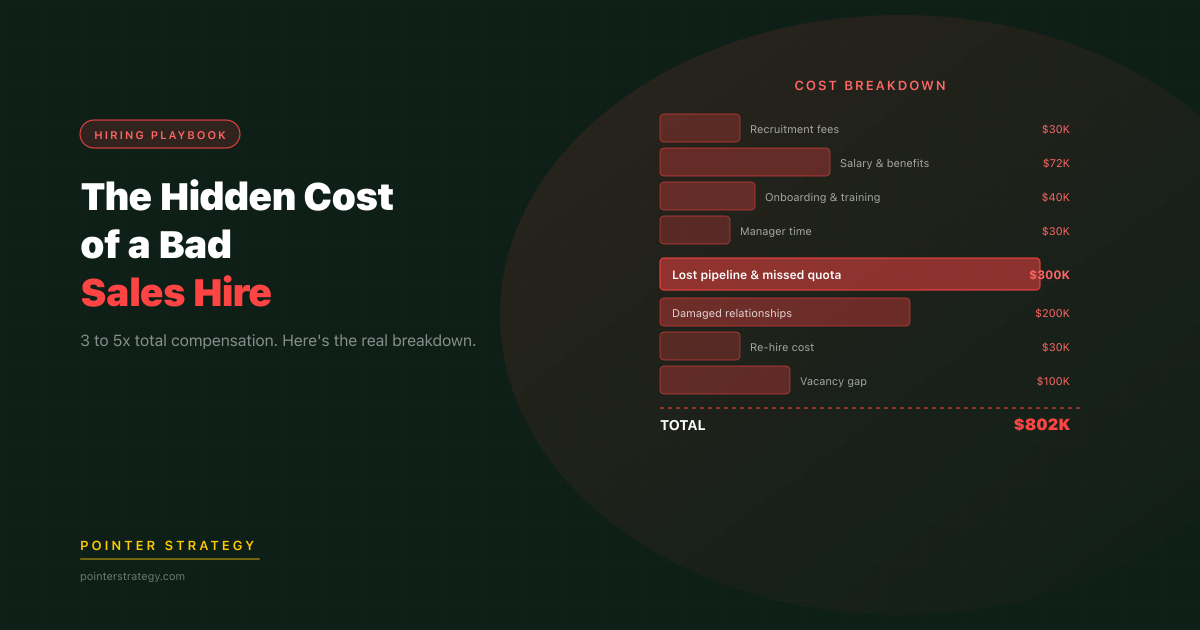The width and height of the screenshot is (1200, 630).
Task: Open the pointerstrategy.com link
Action: pyautogui.click(x=132, y=576)
